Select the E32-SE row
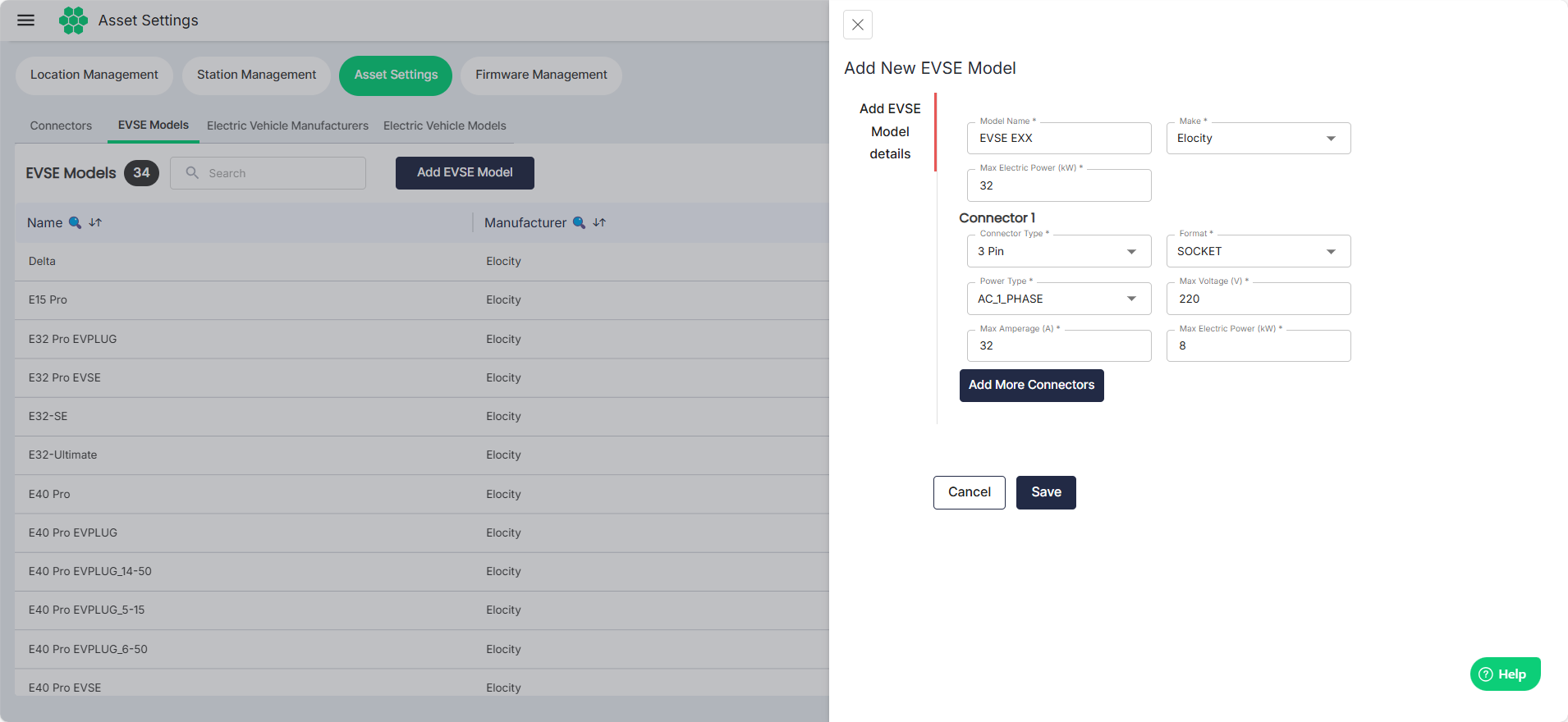 coord(422,416)
